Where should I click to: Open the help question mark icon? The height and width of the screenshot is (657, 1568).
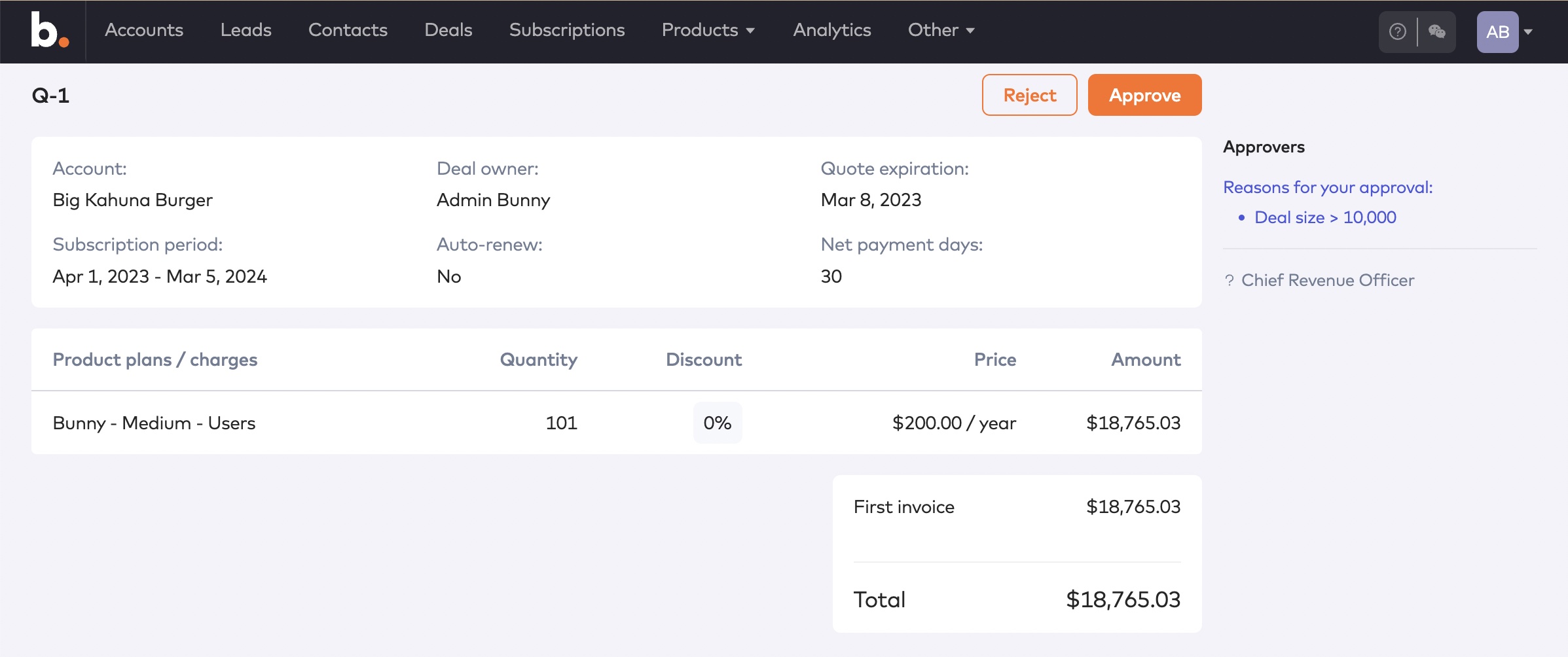point(1398,31)
